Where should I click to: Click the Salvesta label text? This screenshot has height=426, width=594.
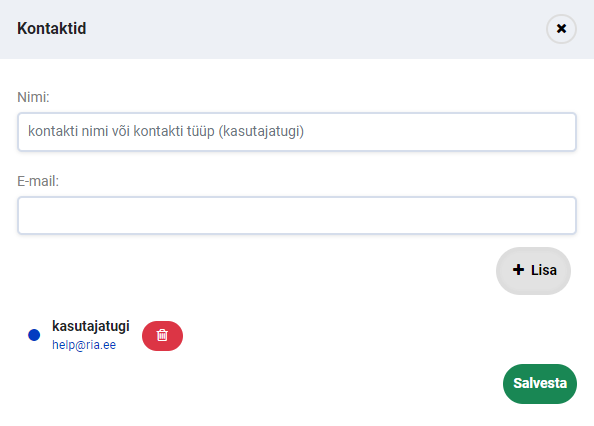pos(540,383)
